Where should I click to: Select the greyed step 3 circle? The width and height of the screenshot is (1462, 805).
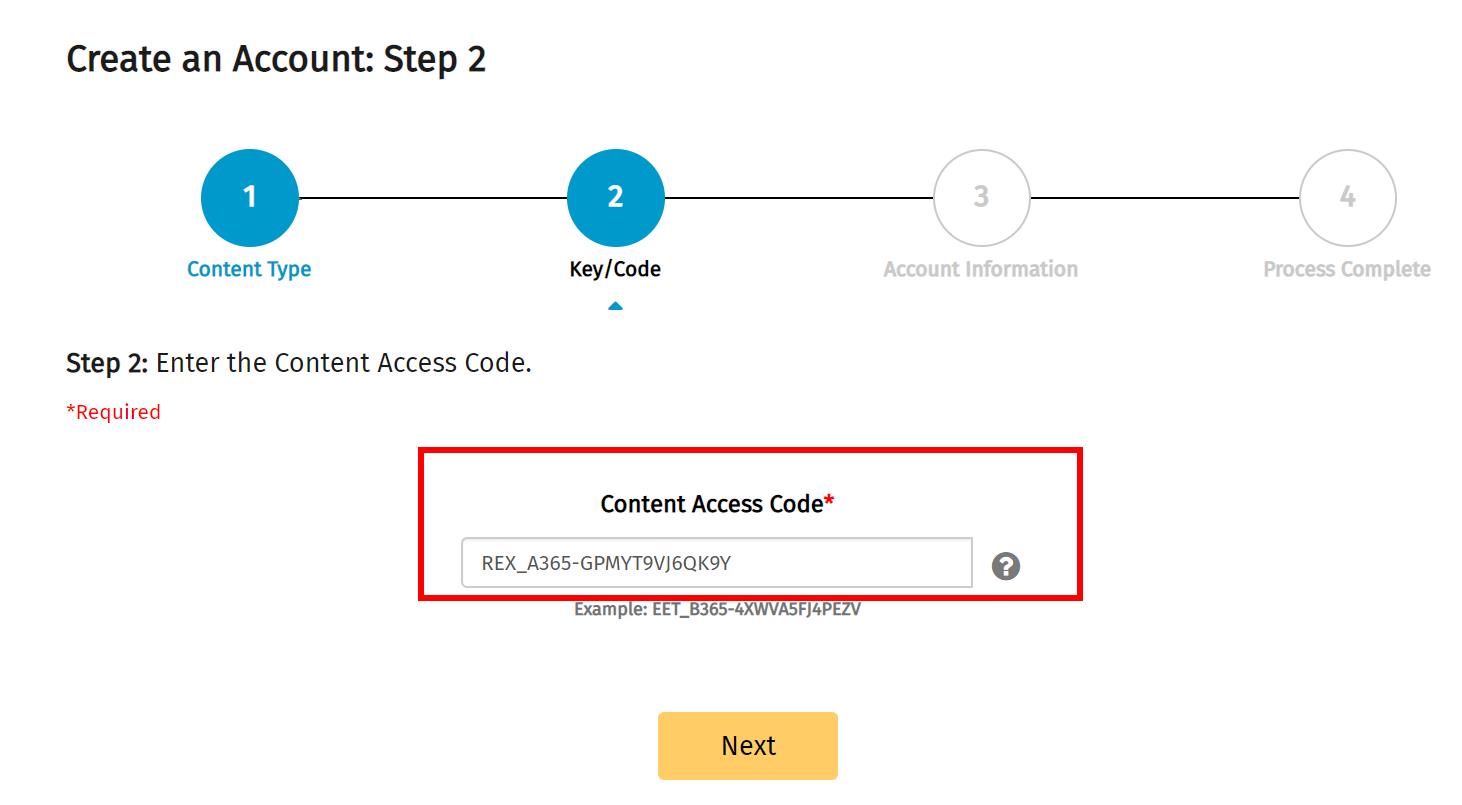tap(981, 197)
